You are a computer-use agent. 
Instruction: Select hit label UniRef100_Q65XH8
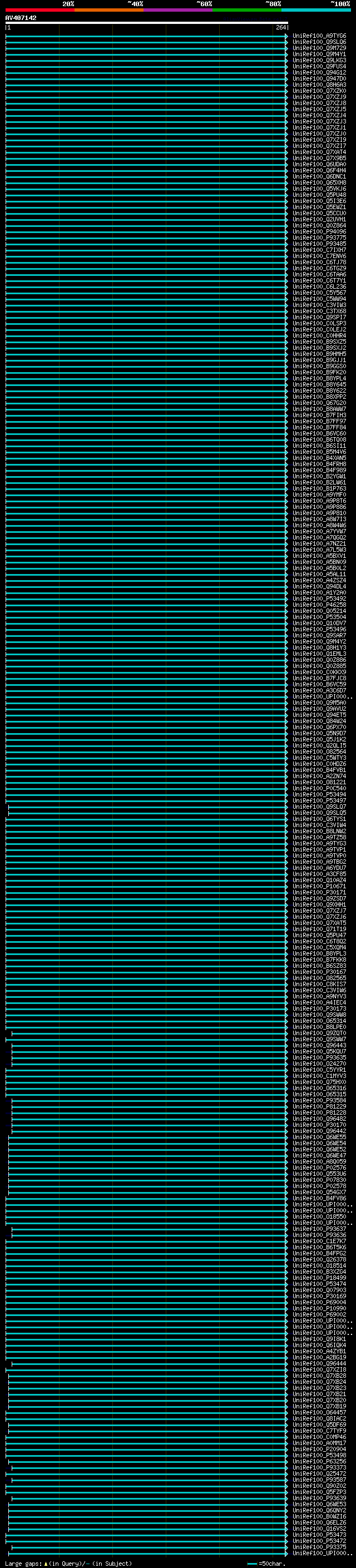click(319, 182)
